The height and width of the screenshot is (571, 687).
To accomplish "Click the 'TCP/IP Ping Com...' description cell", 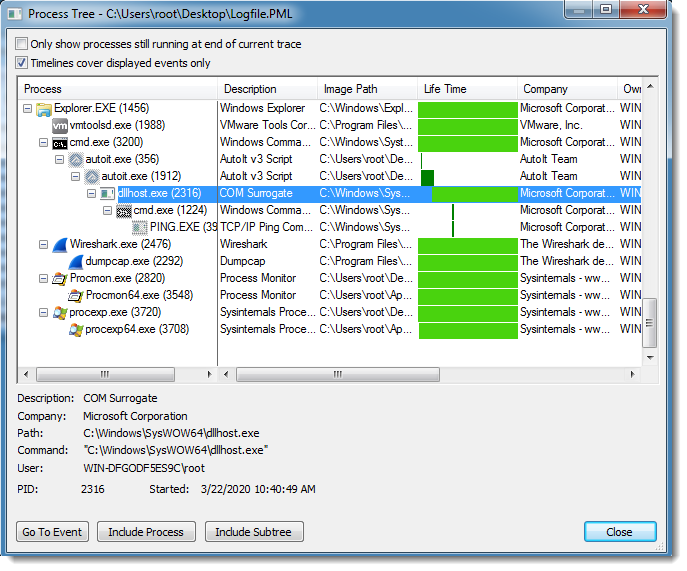I will point(266,228).
